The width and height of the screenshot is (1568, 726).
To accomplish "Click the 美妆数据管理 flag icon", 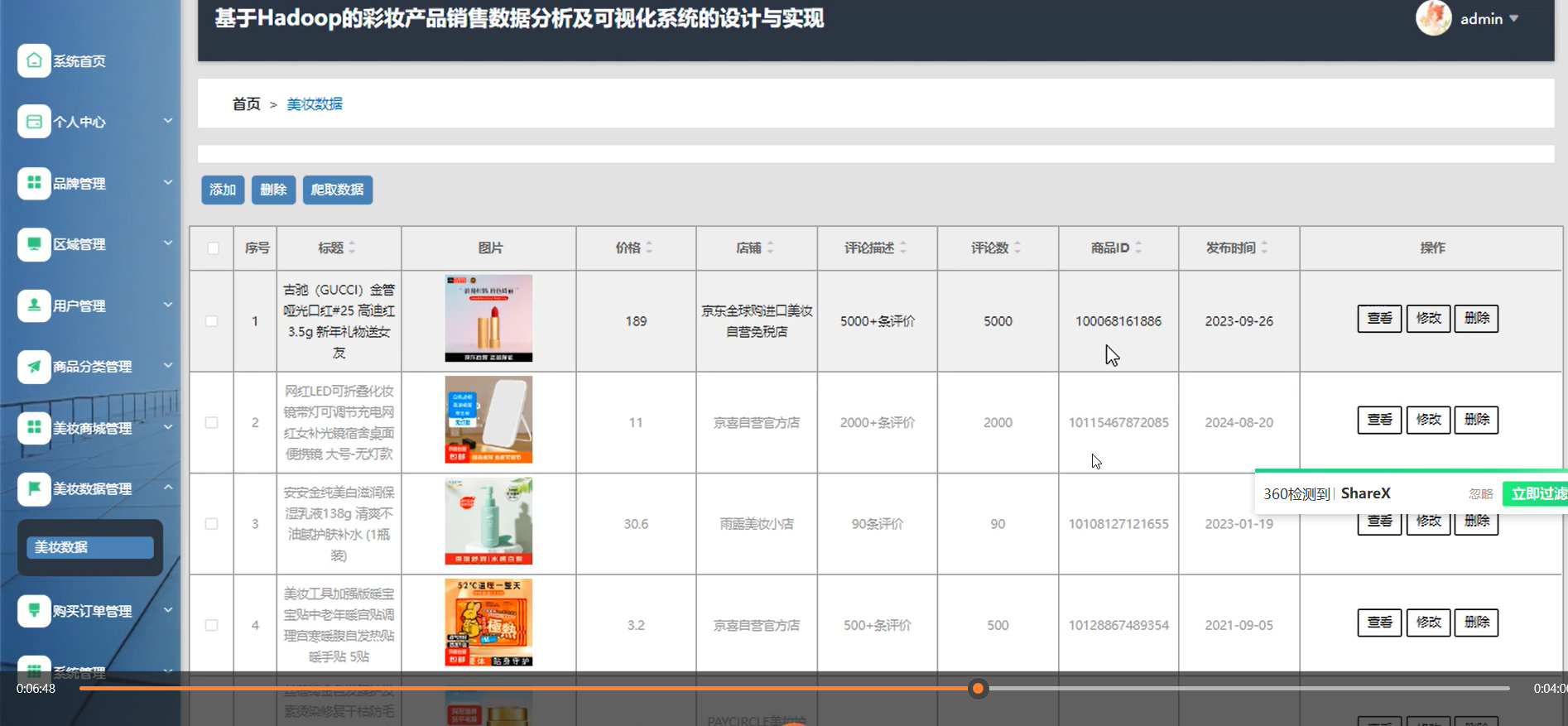I will [x=34, y=488].
